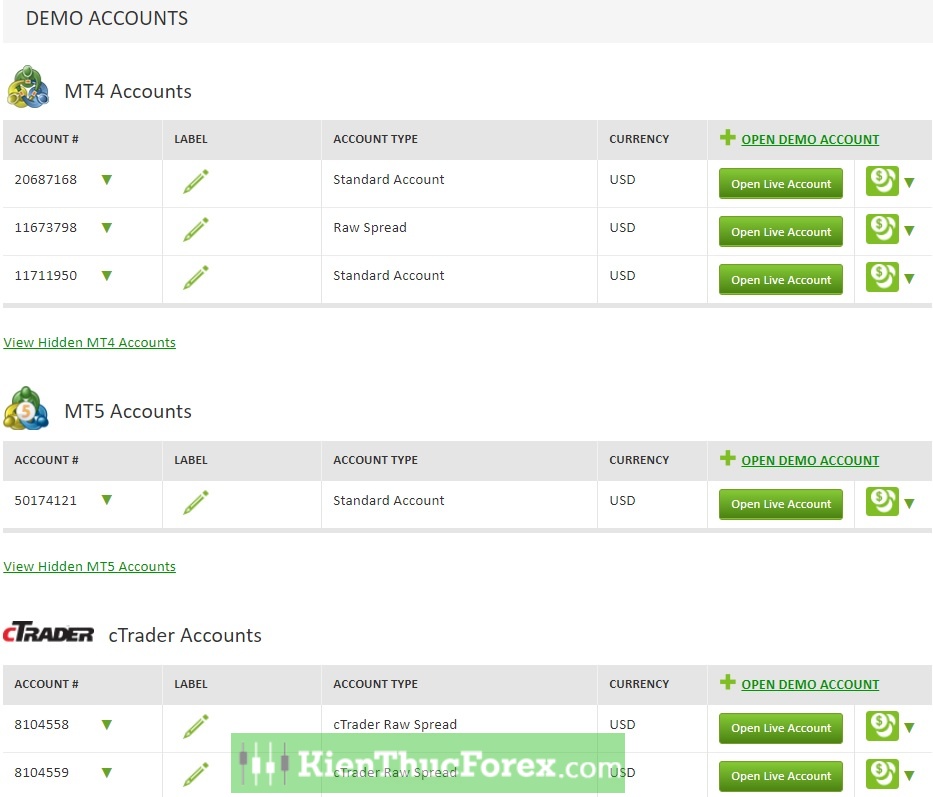The width and height of the screenshot is (933, 797).
Task: Click MT4 ACCOUNT # column header
Action: coord(46,139)
